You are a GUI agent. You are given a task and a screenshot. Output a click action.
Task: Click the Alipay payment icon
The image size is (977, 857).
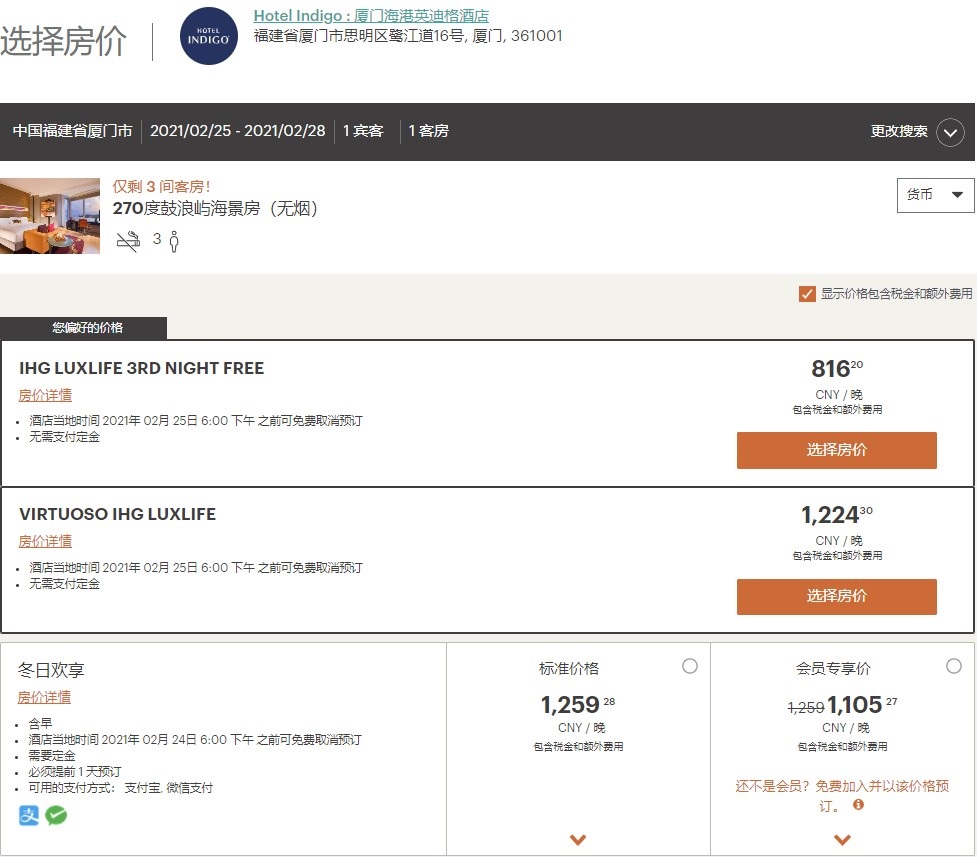tap(29, 815)
